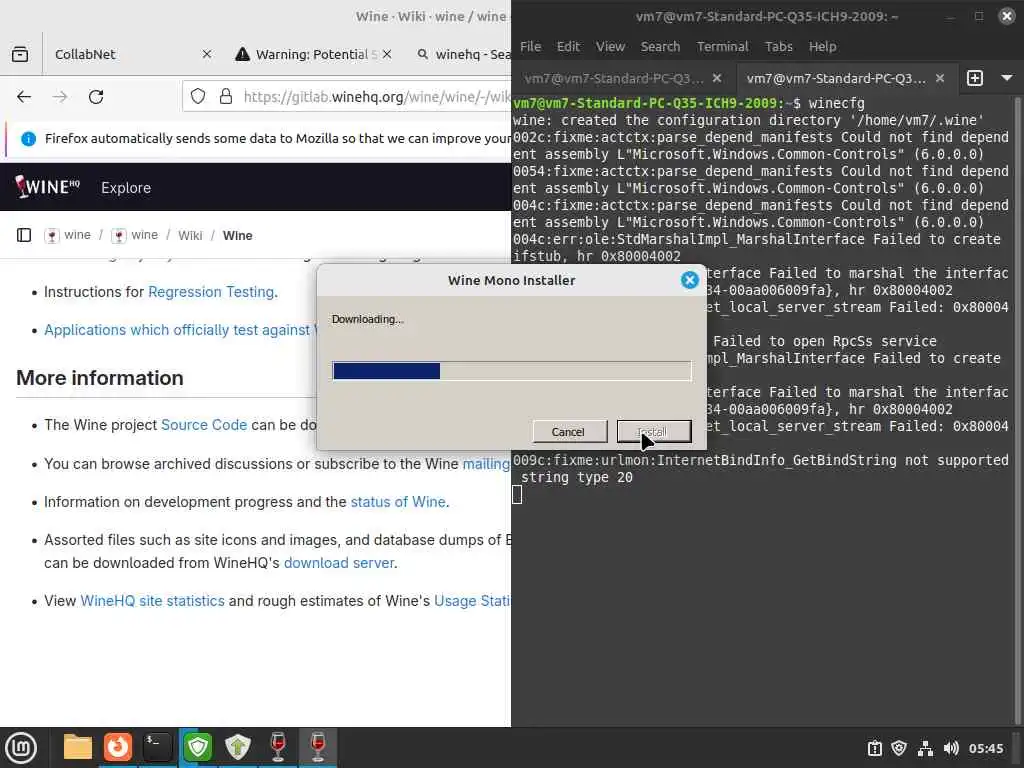Toggle the GitLab sidebar icon
Viewport: 1024px width, 768px height.
(24, 235)
